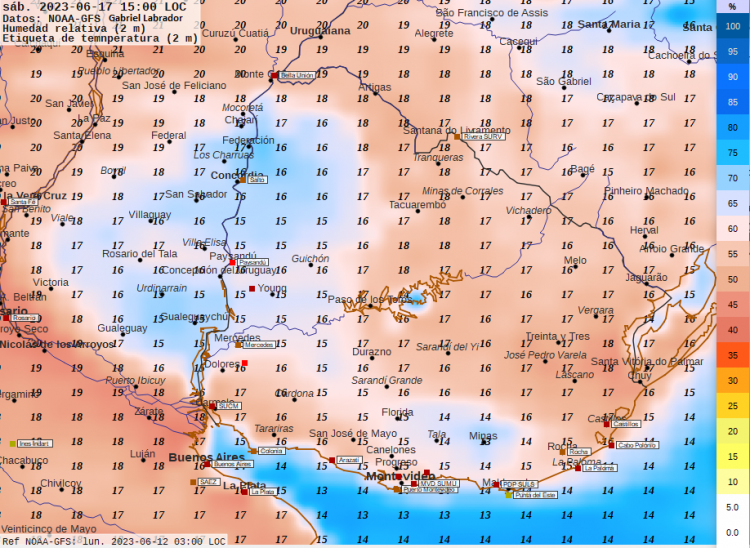Select the Salto station marker
This screenshot has height=548, width=750.
pos(241,180)
